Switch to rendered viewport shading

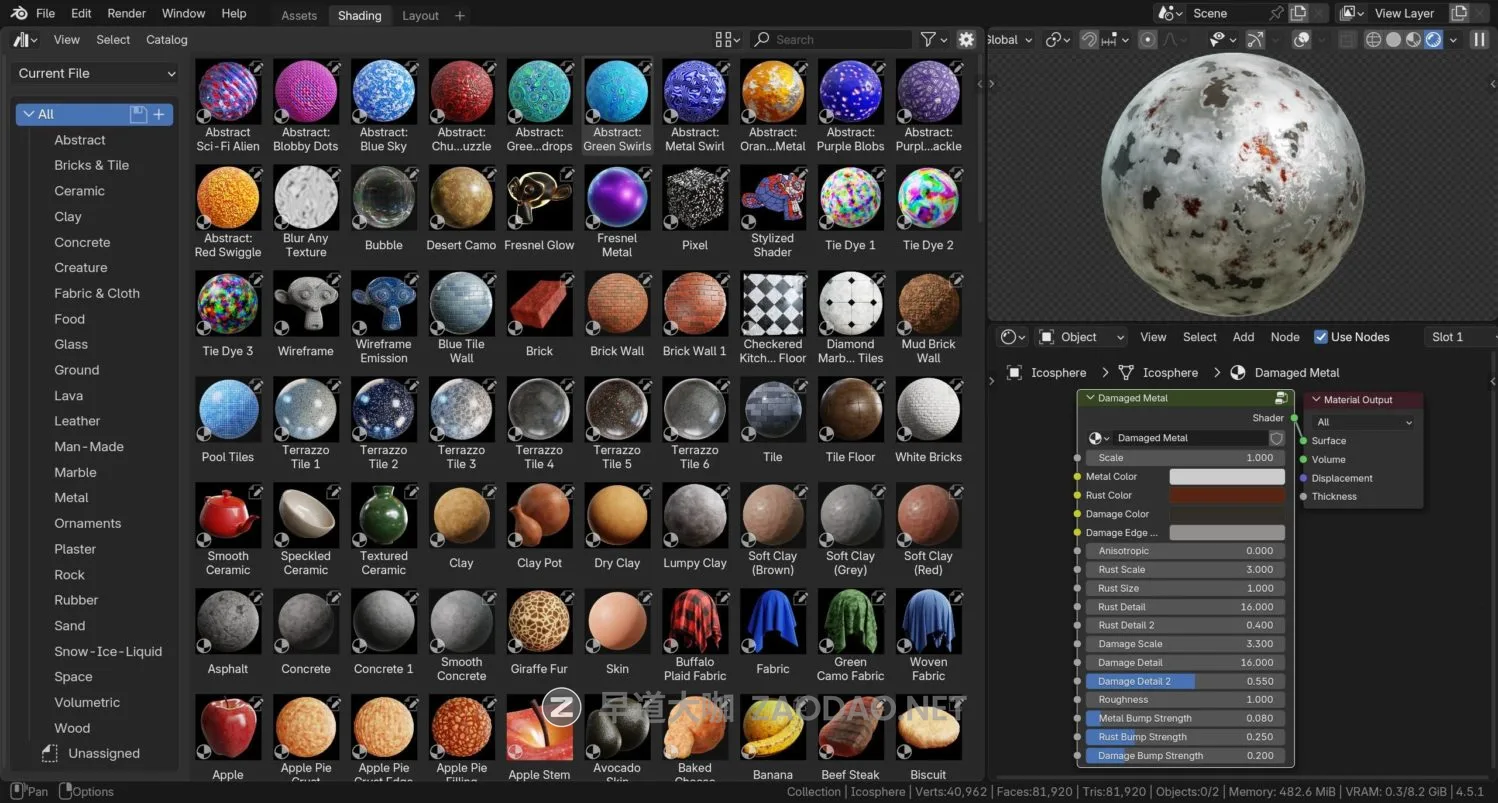click(x=1433, y=40)
